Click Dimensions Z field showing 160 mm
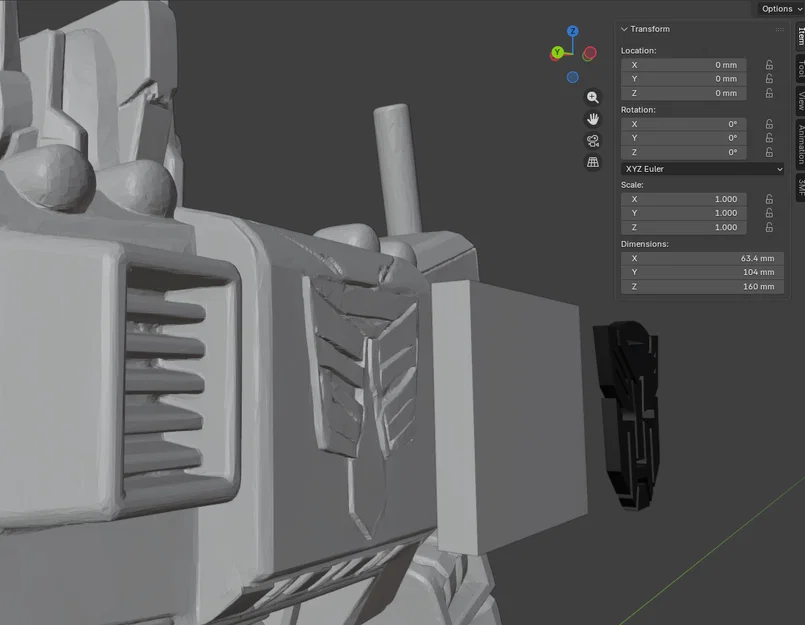This screenshot has height=625, width=805. [x=702, y=287]
